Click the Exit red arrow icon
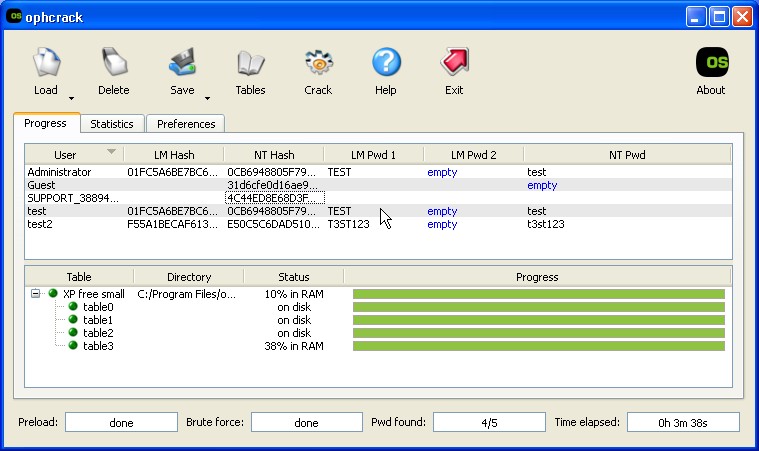This screenshot has height=451, width=759. tap(455, 62)
